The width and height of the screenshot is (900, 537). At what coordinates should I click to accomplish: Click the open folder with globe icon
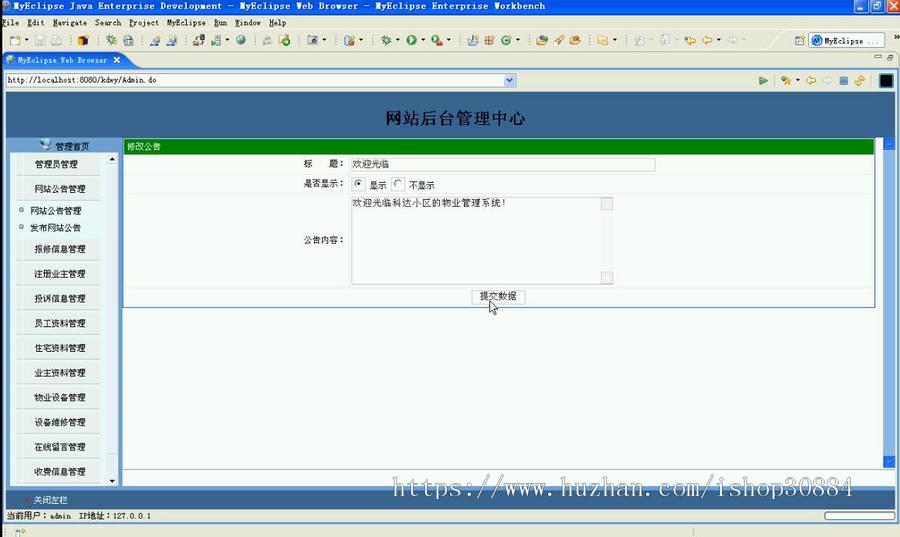click(542, 40)
